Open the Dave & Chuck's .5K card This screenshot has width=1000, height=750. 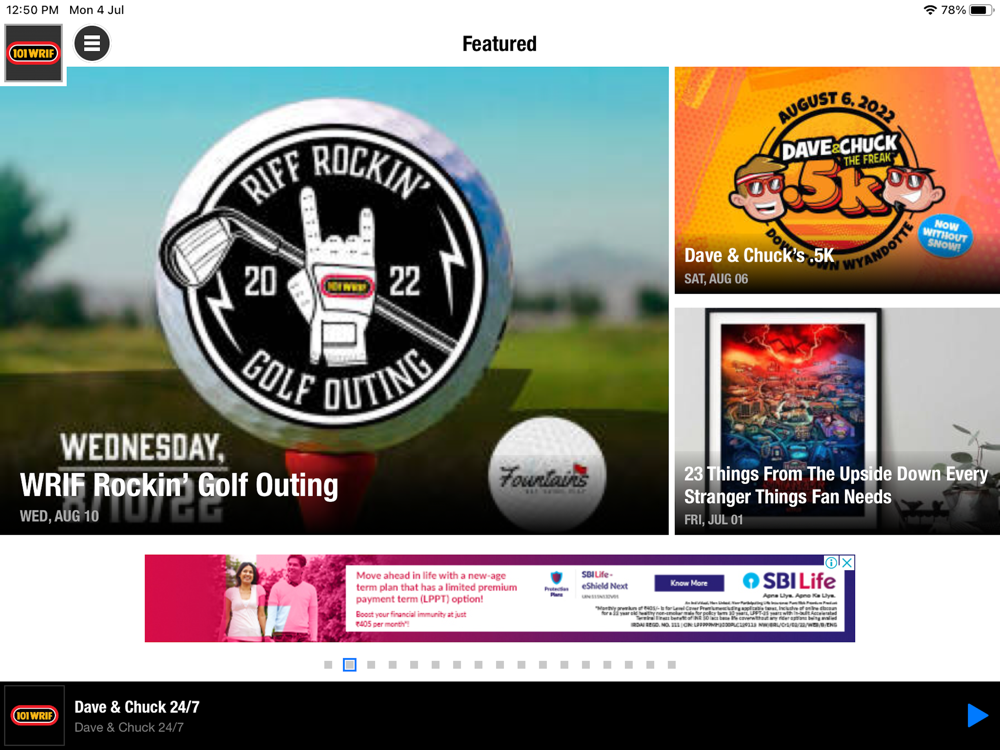click(x=837, y=180)
